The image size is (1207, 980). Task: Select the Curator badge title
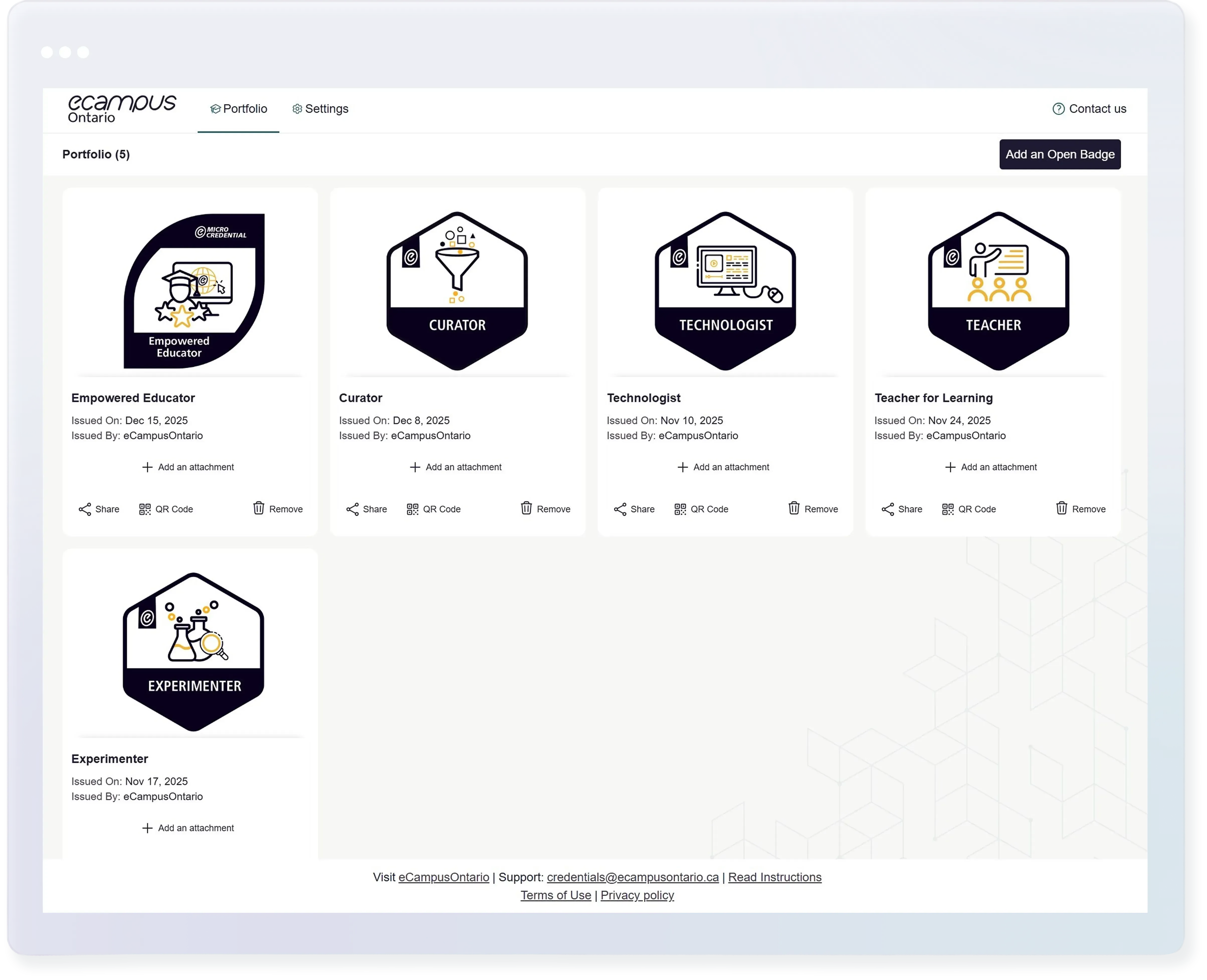pos(361,398)
